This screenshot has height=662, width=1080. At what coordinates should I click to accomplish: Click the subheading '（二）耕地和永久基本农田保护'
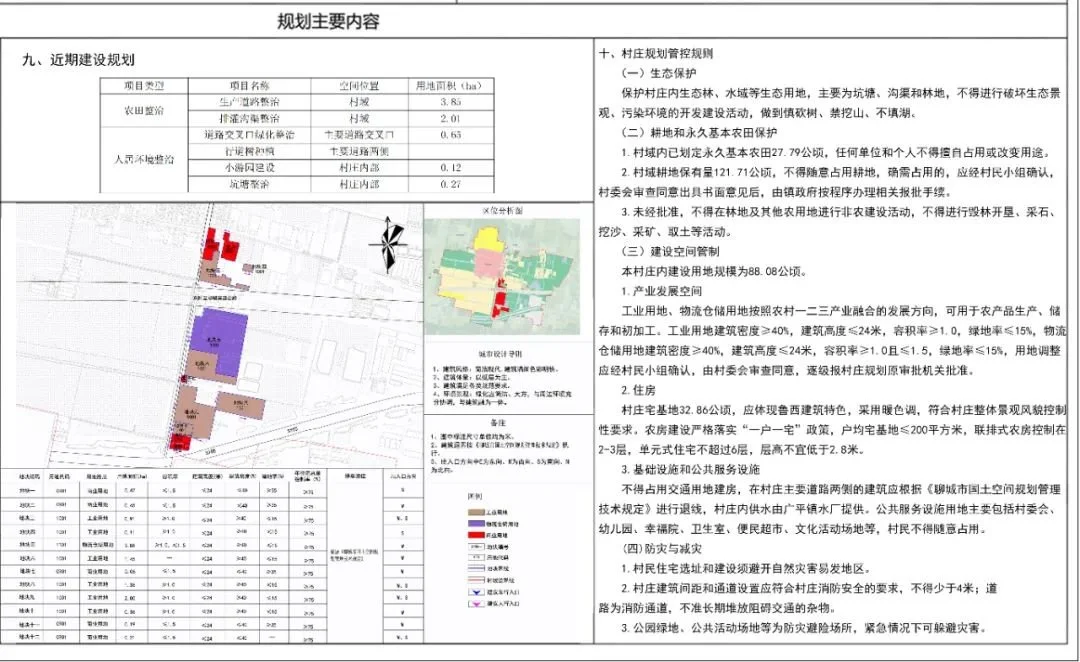coord(698,133)
